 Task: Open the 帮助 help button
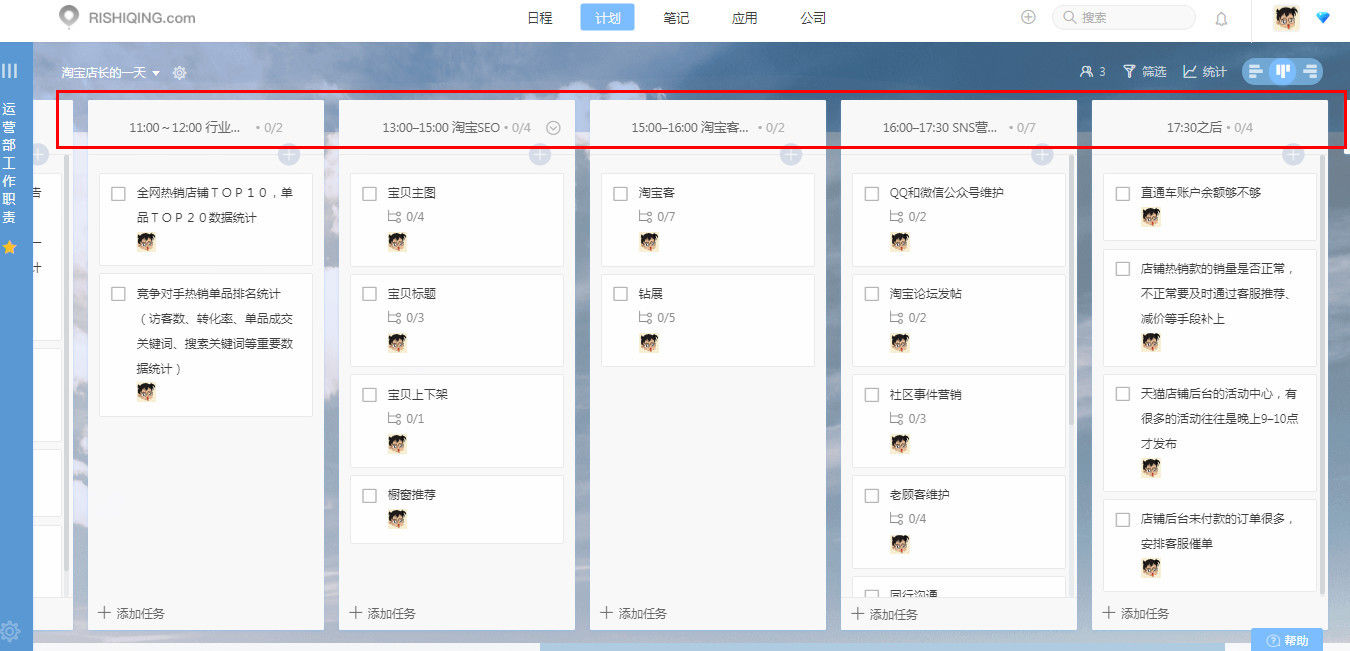tap(1288, 639)
